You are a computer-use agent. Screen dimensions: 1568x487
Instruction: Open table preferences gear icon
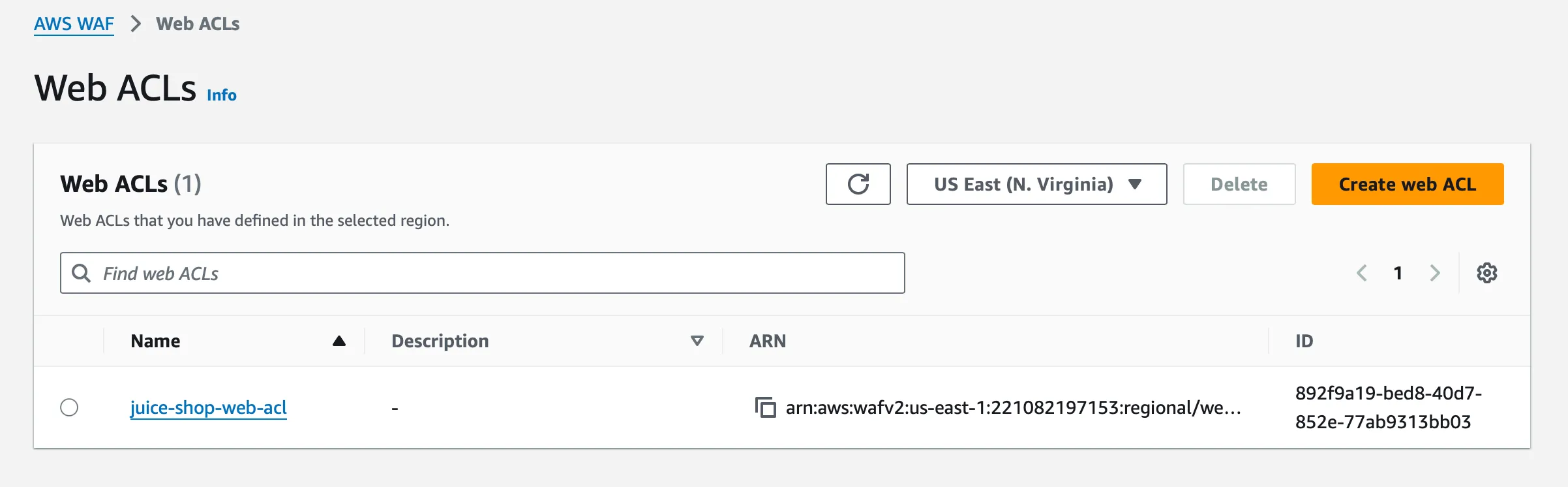(x=1486, y=273)
